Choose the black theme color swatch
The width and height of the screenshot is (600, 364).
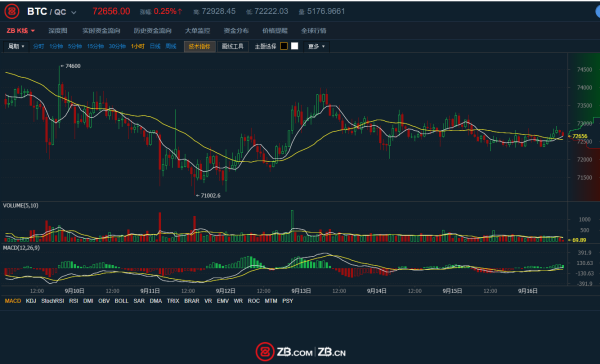pyautogui.click(x=284, y=46)
